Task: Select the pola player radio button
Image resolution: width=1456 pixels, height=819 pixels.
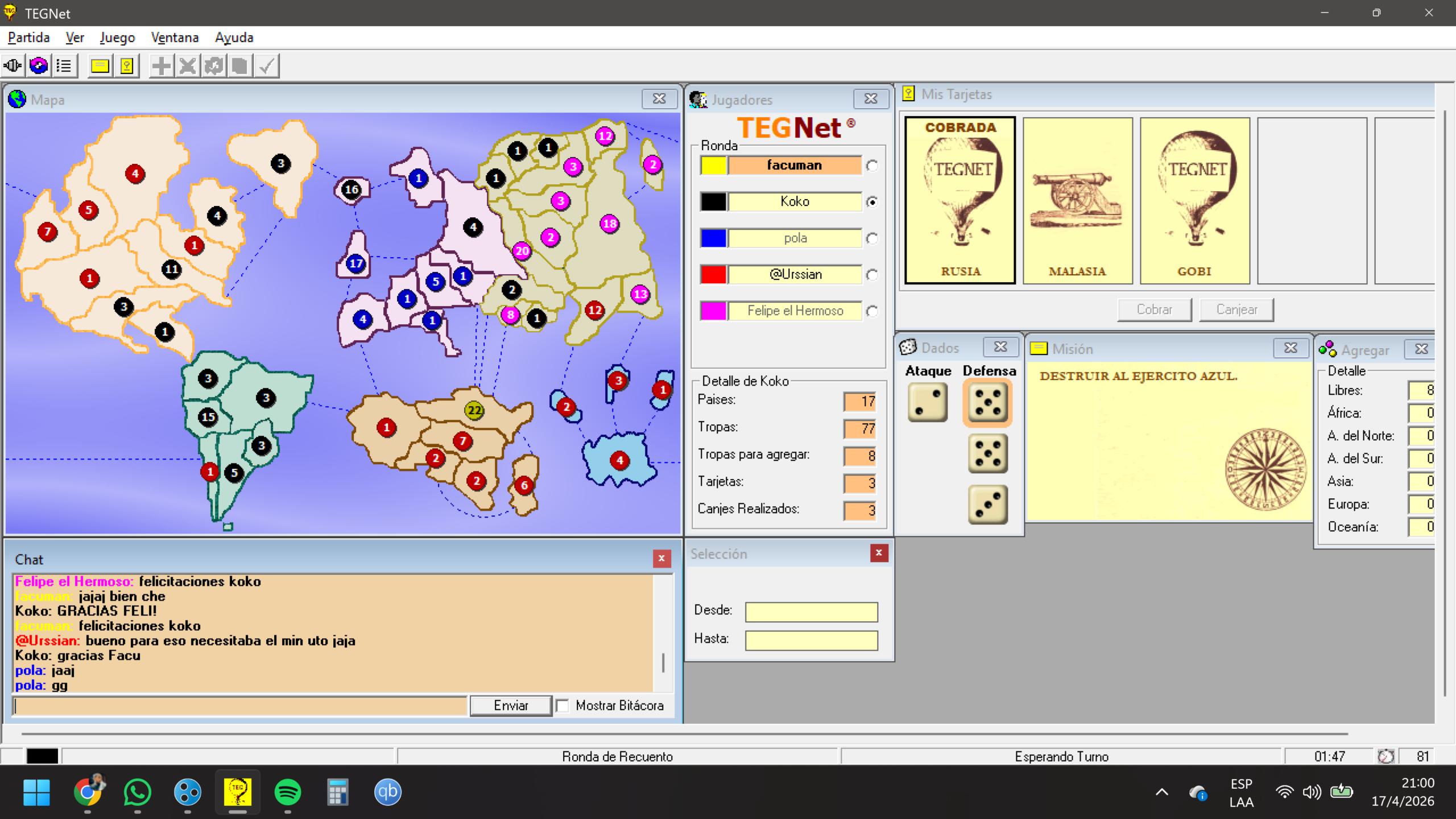Action: (872, 238)
